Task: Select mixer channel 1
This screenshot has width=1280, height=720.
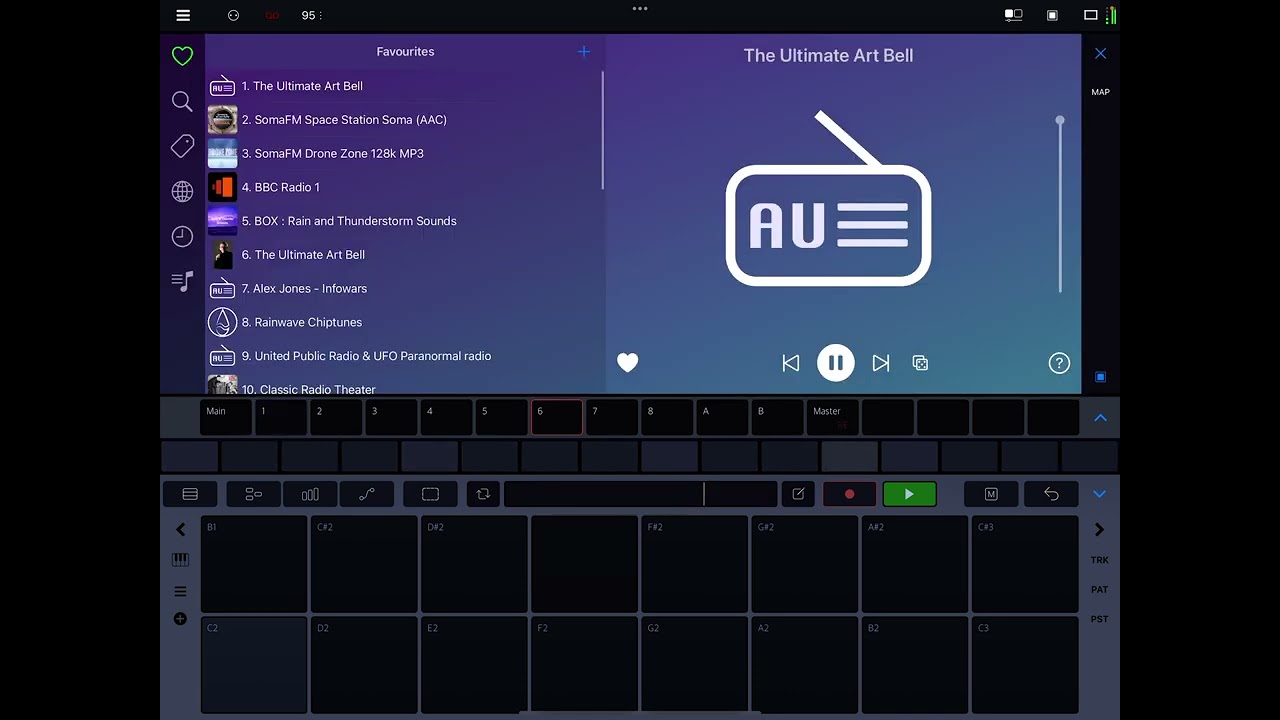Action: pos(281,417)
